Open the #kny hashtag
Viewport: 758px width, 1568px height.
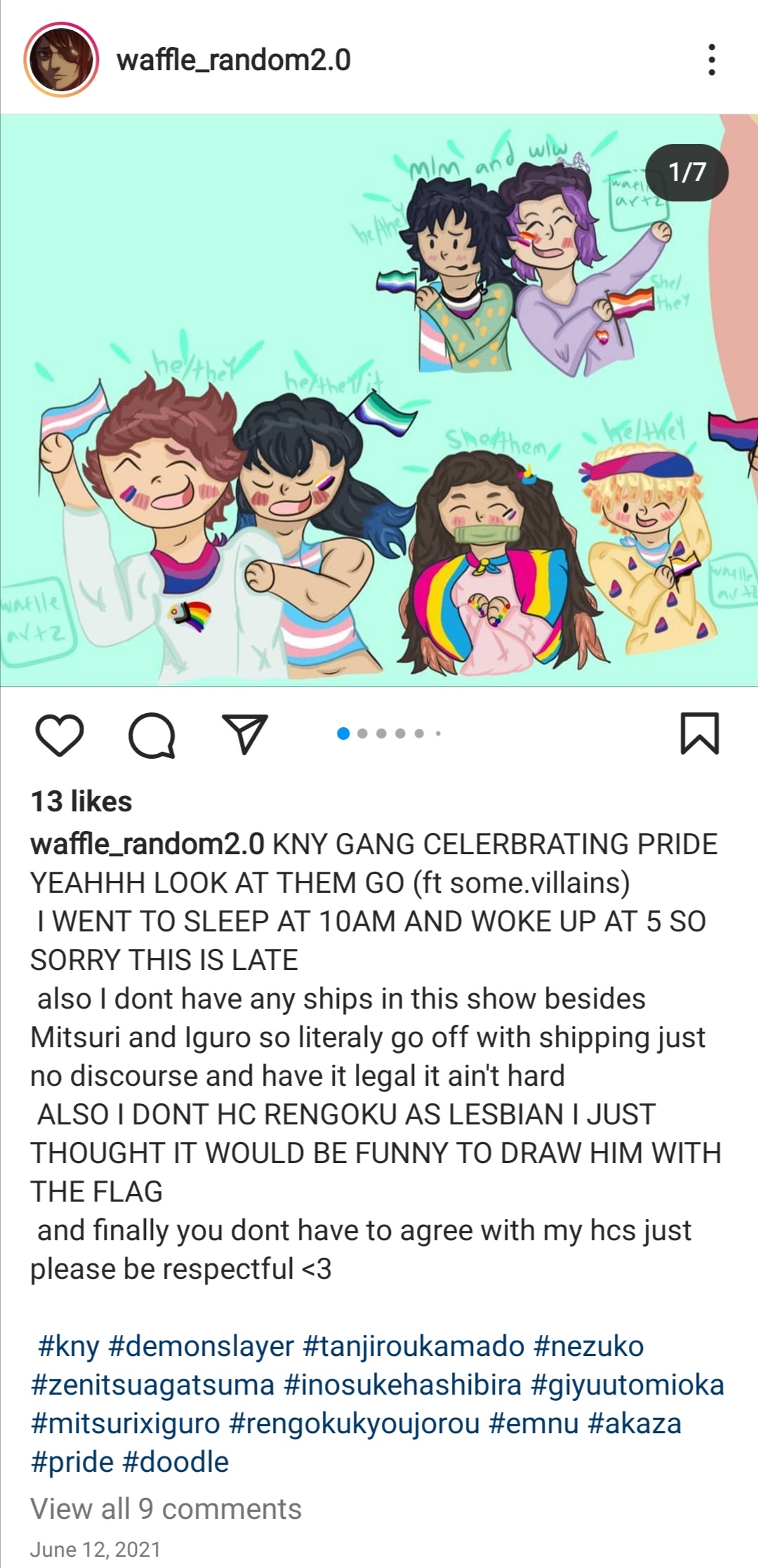tap(68, 1346)
